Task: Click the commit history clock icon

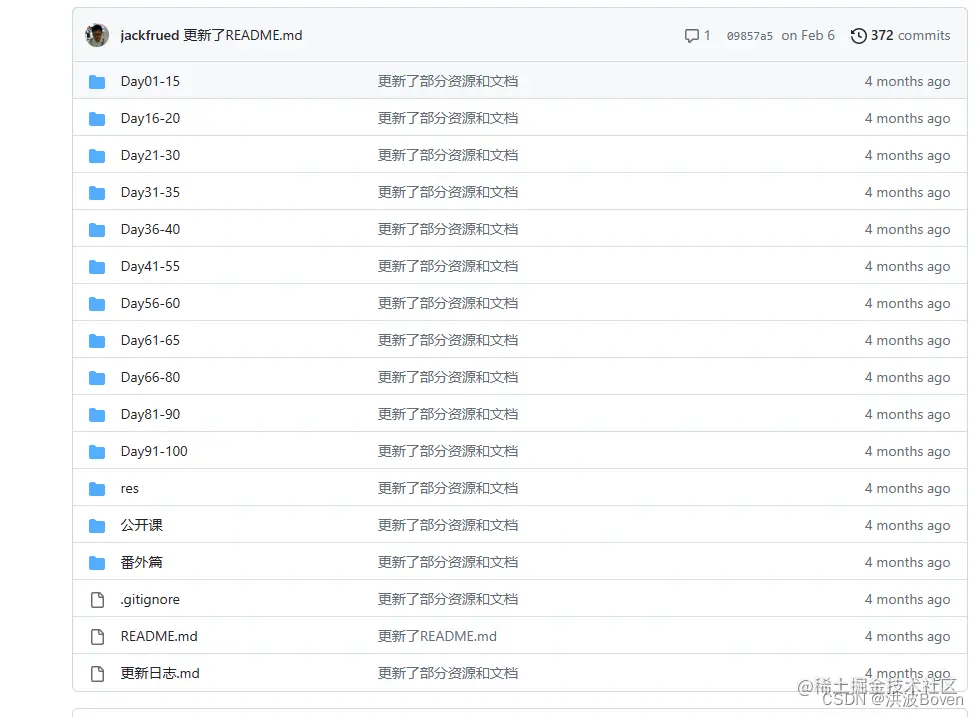Action: tap(858, 36)
